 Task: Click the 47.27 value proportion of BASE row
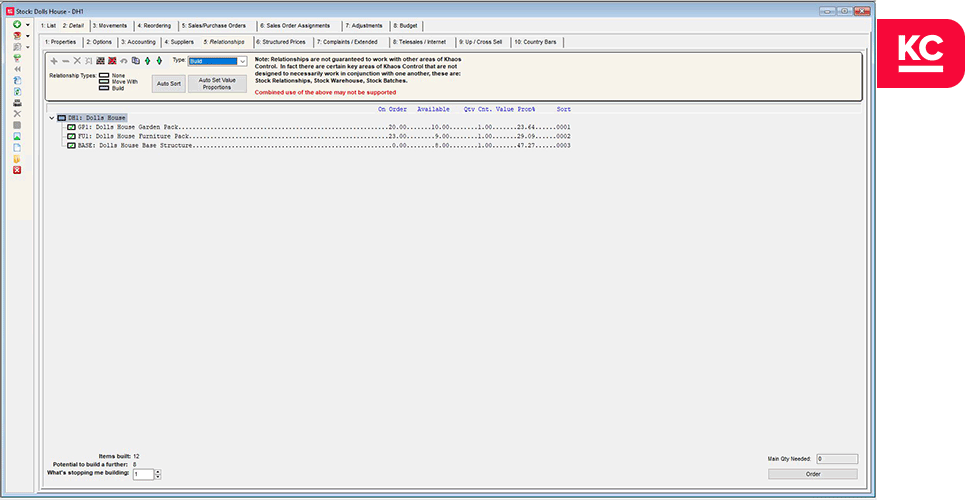tap(525, 146)
